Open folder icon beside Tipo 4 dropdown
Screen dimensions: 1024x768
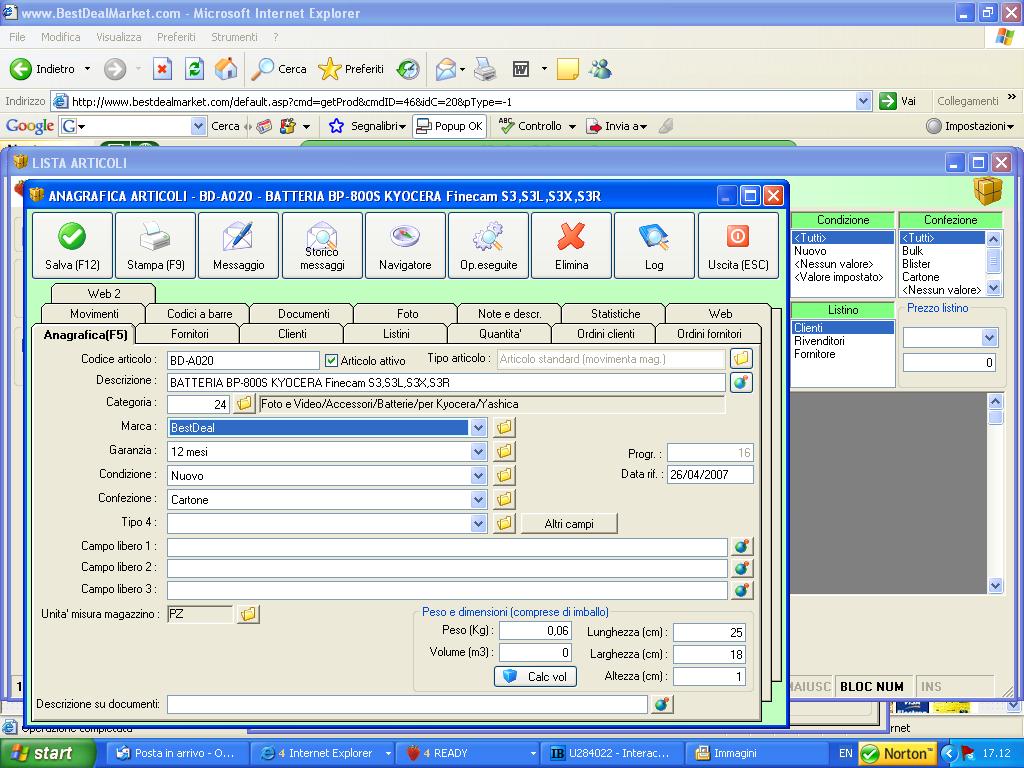pos(504,523)
